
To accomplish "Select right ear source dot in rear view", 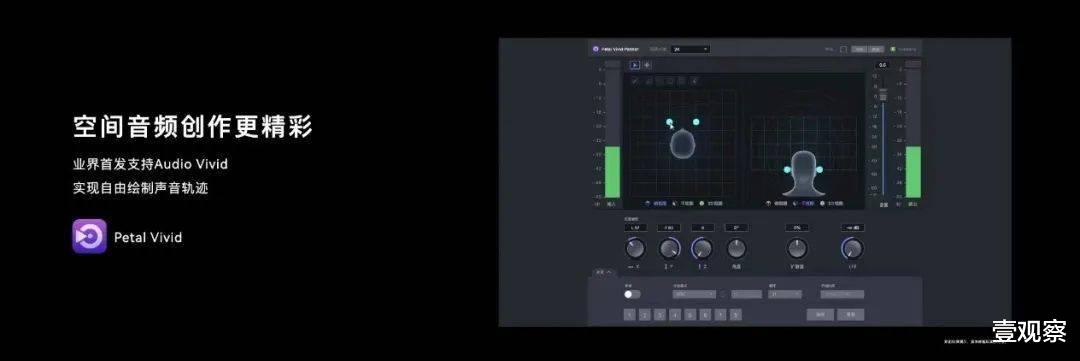I will (x=820, y=169).
